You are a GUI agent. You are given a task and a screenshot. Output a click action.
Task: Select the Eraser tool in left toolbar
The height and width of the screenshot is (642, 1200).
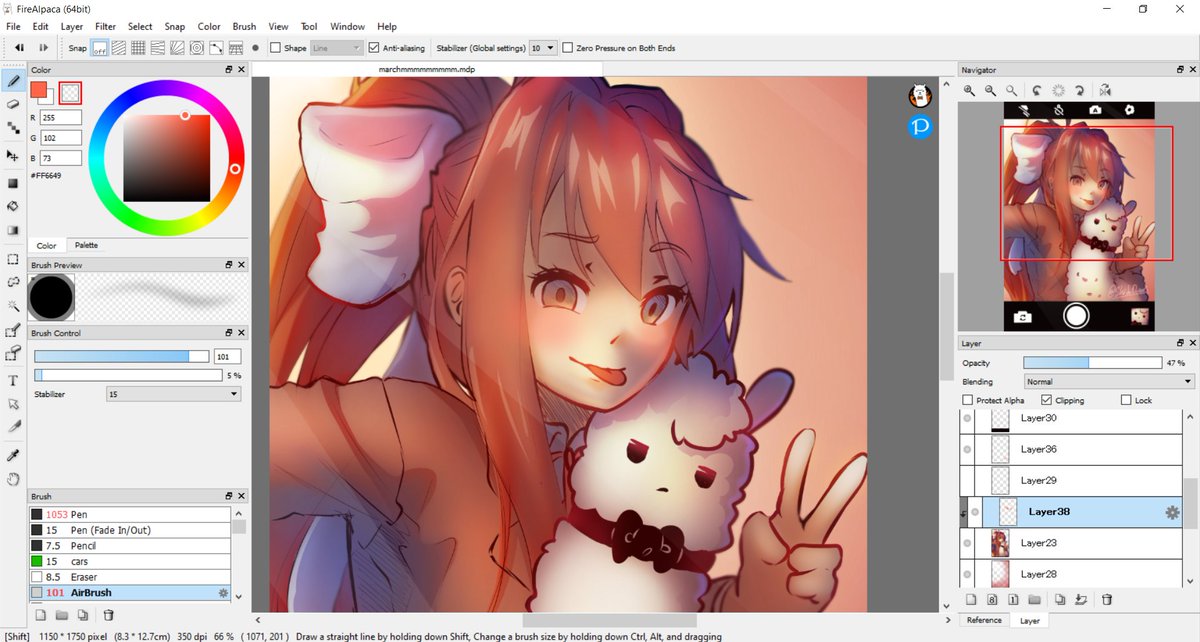(x=13, y=103)
